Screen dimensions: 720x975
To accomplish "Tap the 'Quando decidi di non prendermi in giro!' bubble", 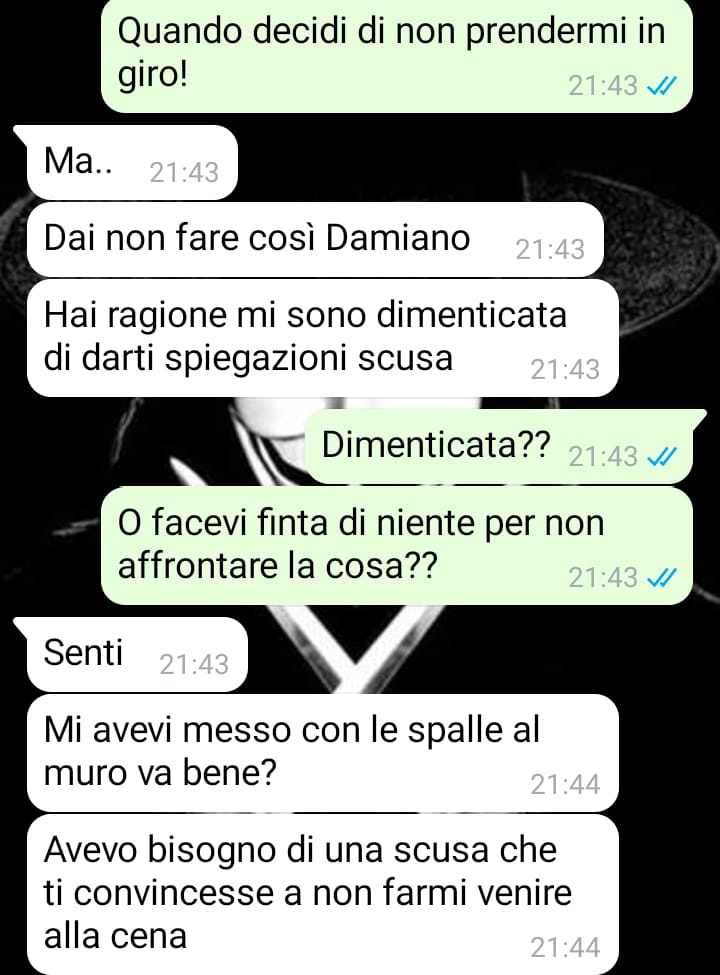I will (397, 55).
